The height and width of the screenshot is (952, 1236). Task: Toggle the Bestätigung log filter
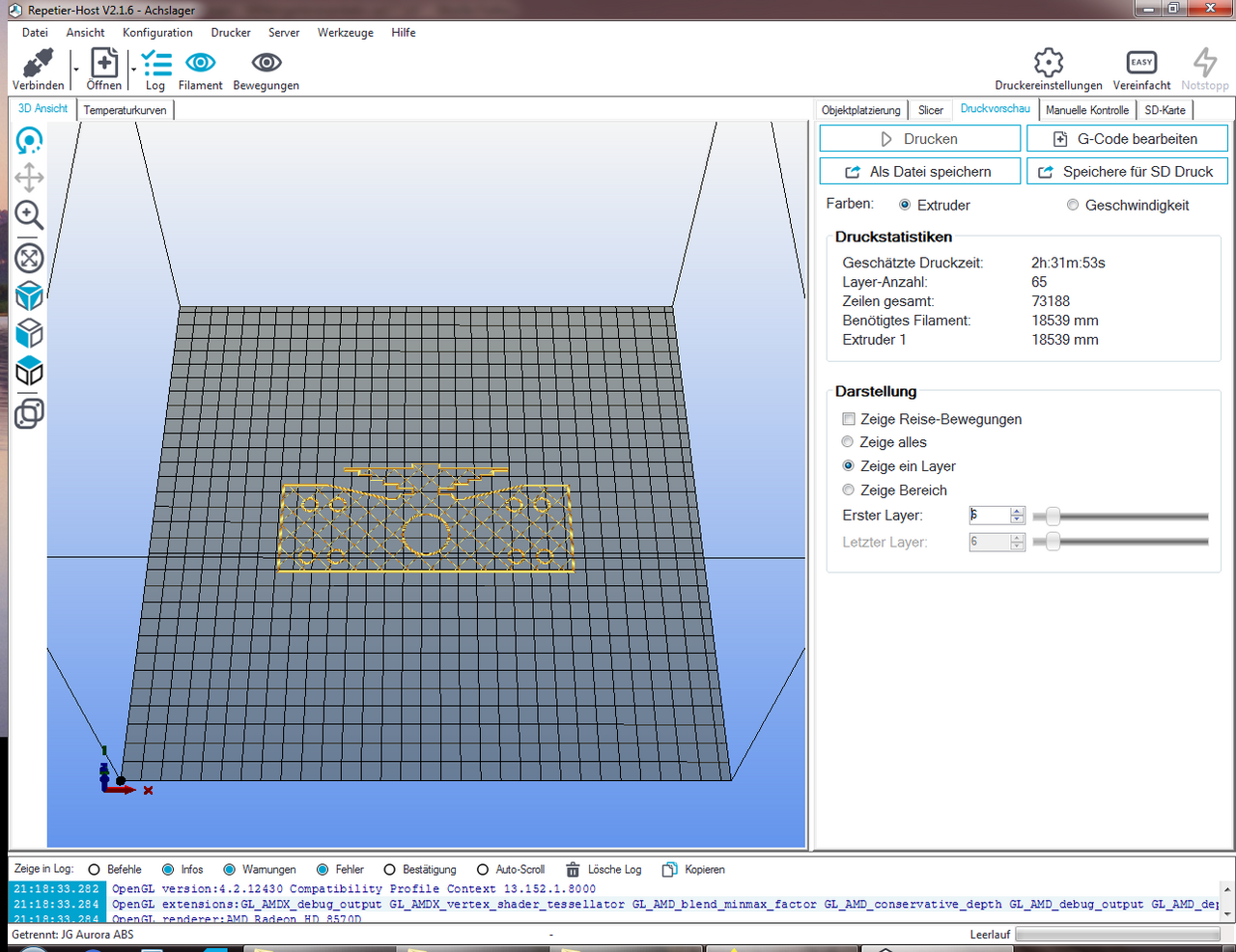(389, 869)
